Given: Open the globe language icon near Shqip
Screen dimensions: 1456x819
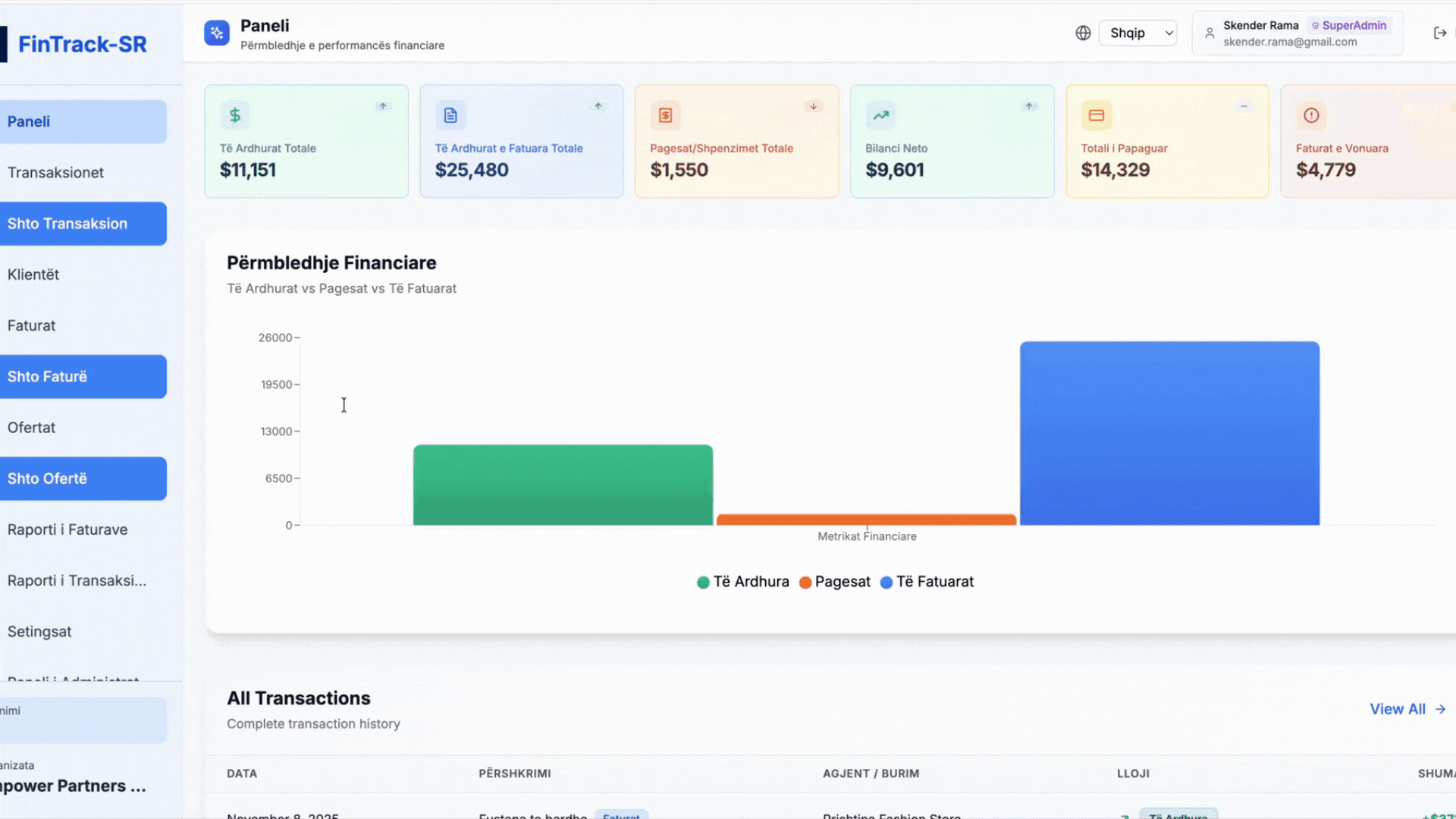Looking at the screenshot, I should pos(1083,33).
